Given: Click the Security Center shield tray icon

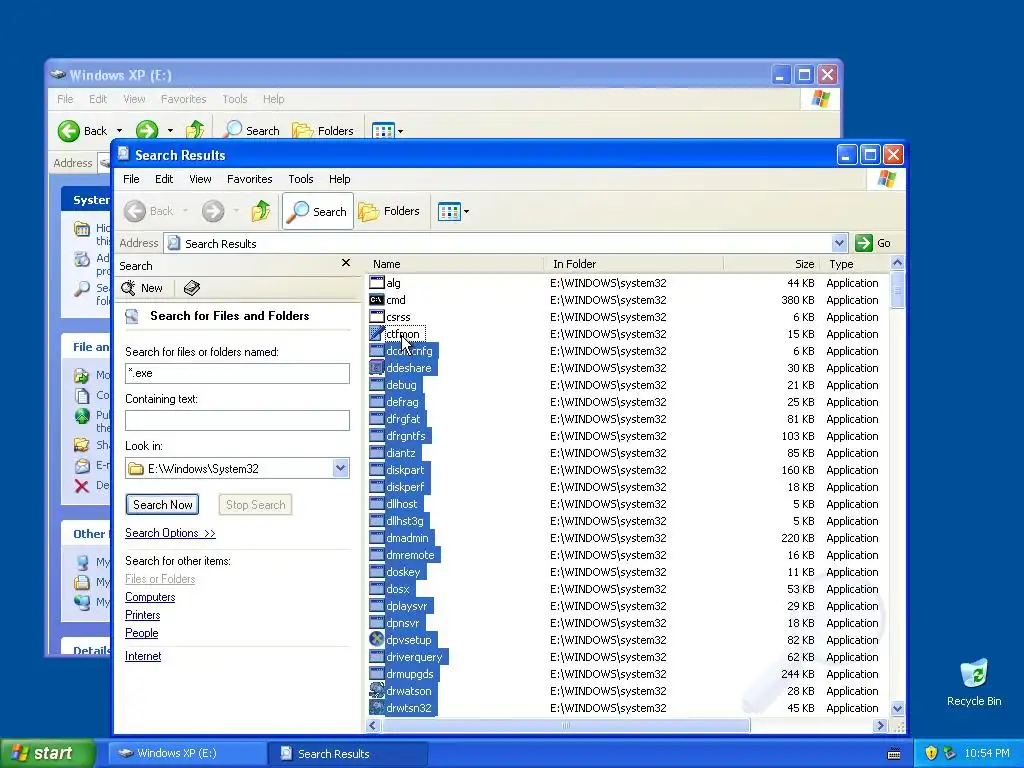Looking at the screenshot, I should point(931,753).
